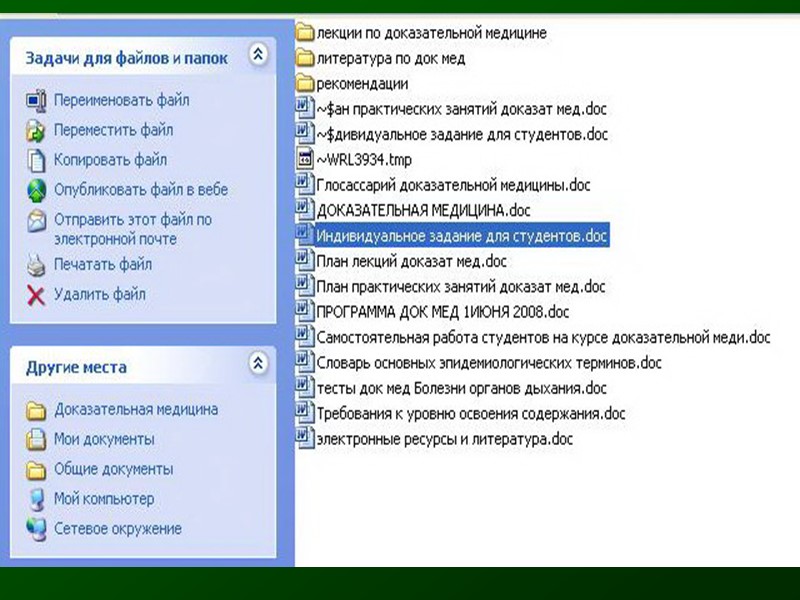This screenshot has height=600, width=800.
Task: Click the Word icon of ДОКАЗАТЕЛЬНАЯ МЕДИЦИНА.doc
Action: [305, 210]
